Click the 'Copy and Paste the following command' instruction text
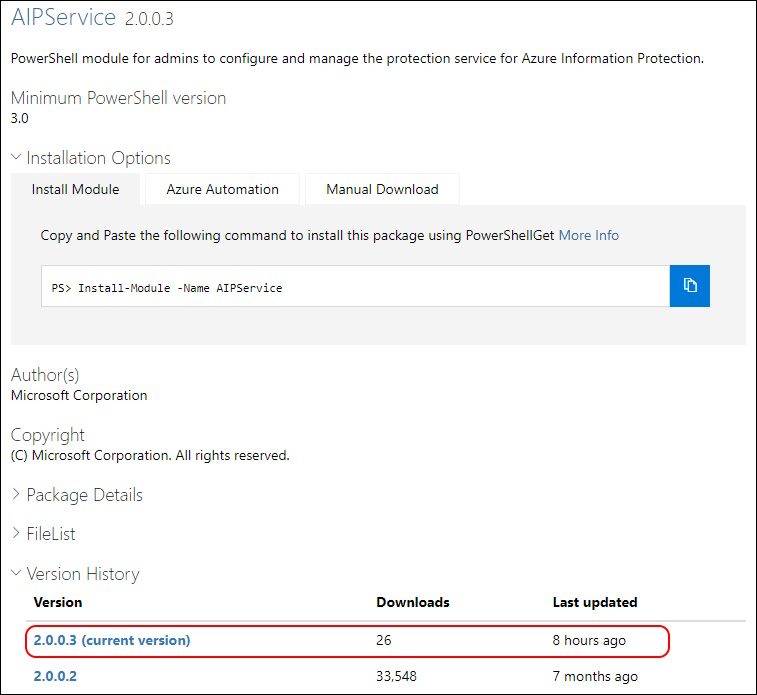The image size is (757, 695). (297, 236)
